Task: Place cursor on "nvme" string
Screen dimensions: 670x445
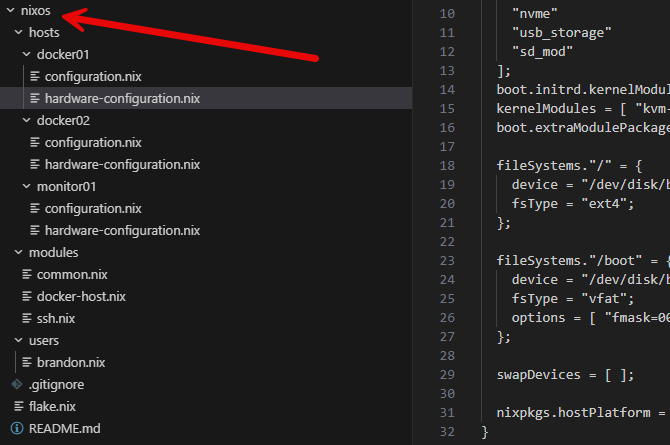Action: tap(535, 14)
